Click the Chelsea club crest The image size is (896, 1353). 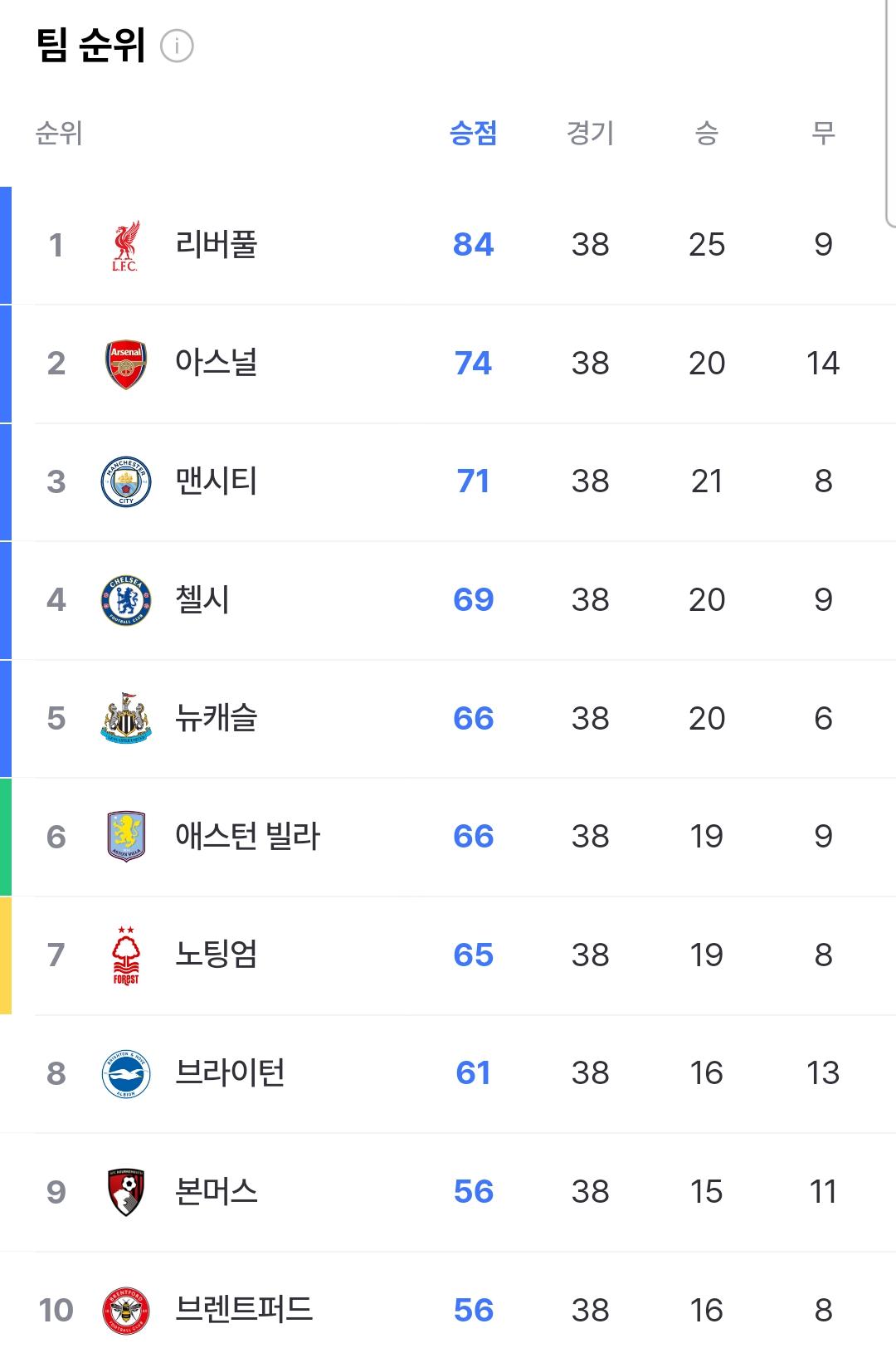126,600
